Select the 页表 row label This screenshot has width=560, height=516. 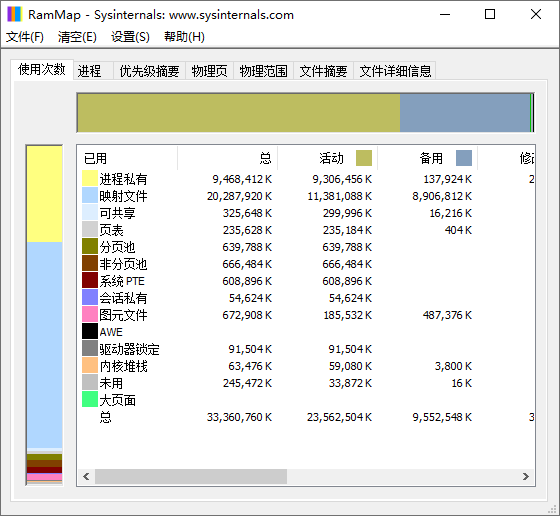click(111, 230)
